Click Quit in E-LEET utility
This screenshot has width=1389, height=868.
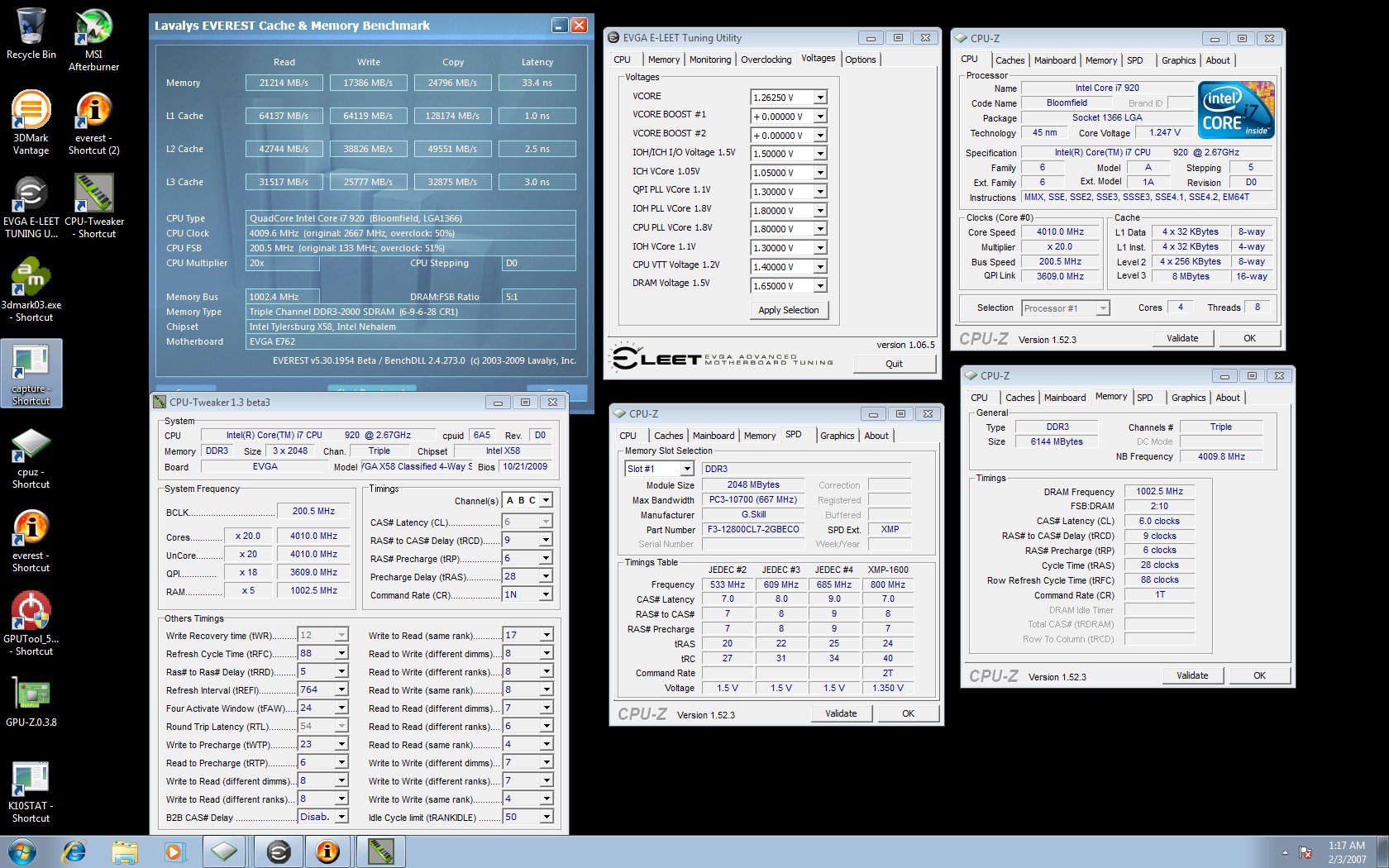click(894, 364)
